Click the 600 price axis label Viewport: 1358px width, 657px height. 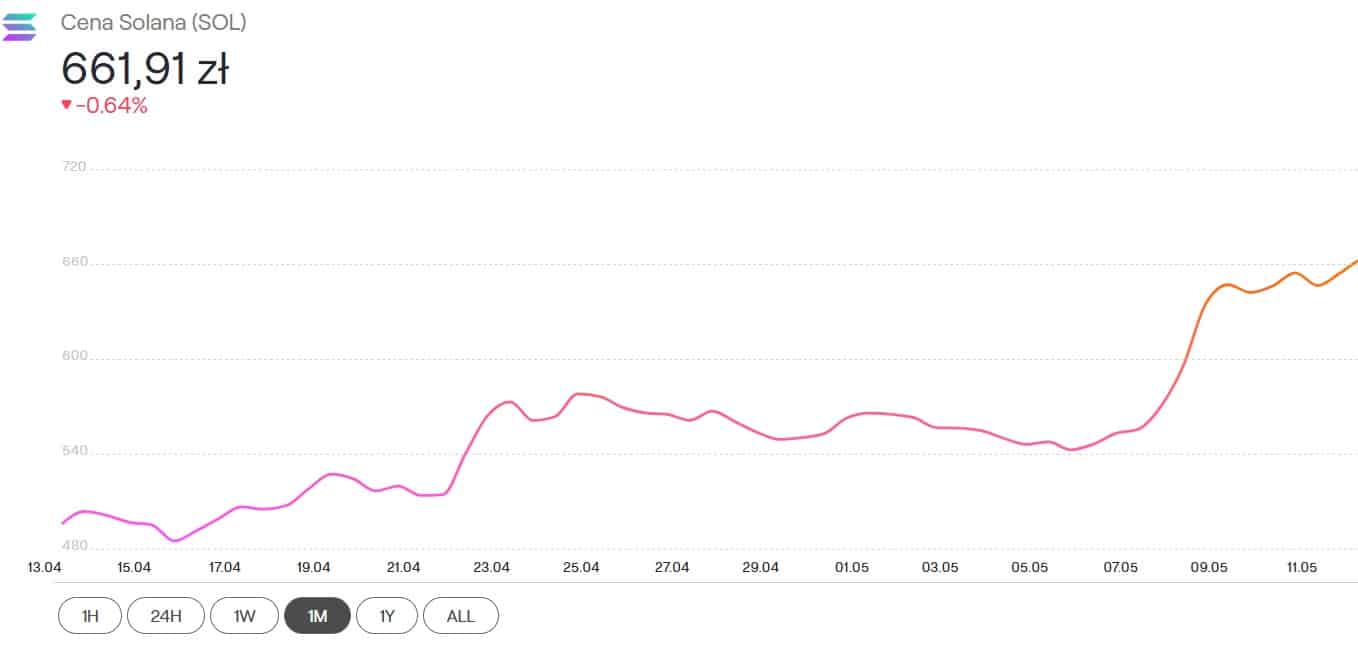pyautogui.click(x=74, y=357)
